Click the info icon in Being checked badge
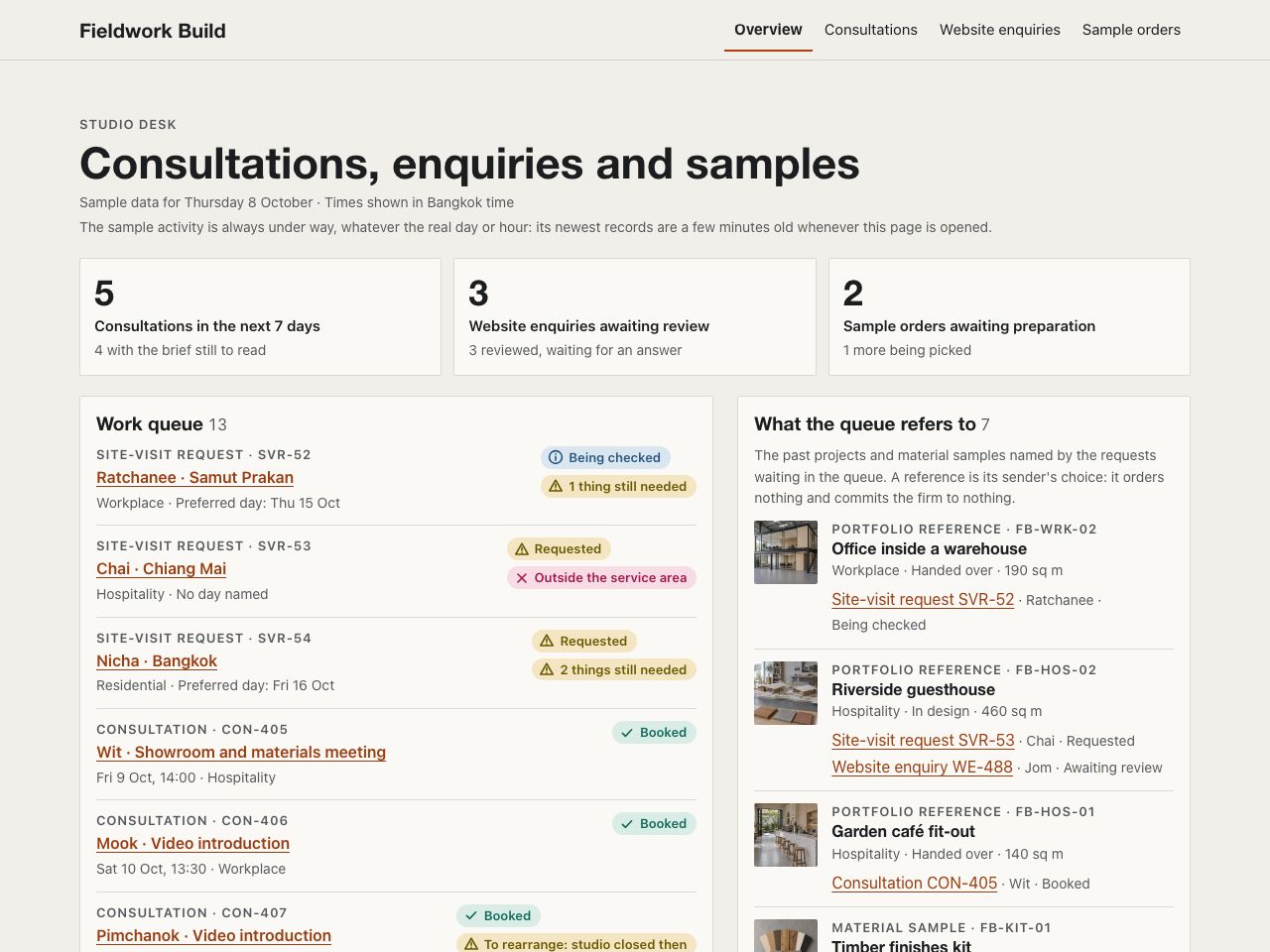Viewport: 1270px width, 952px height. pos(556,458)
